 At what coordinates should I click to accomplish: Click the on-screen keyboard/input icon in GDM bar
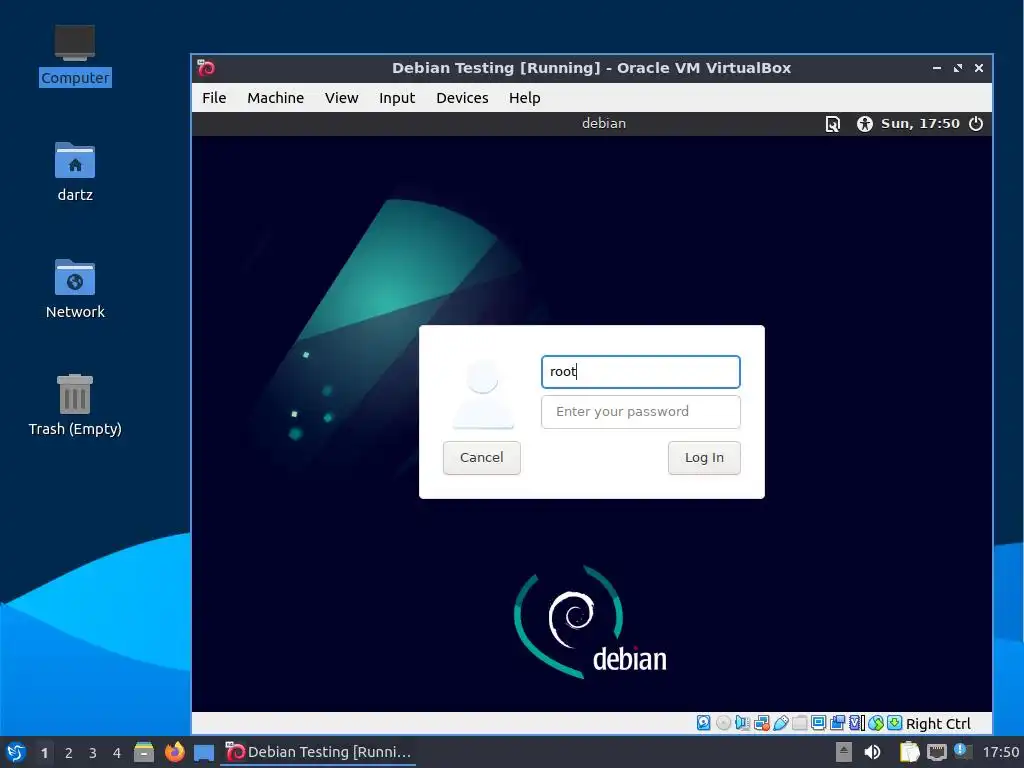coord(833,123)
